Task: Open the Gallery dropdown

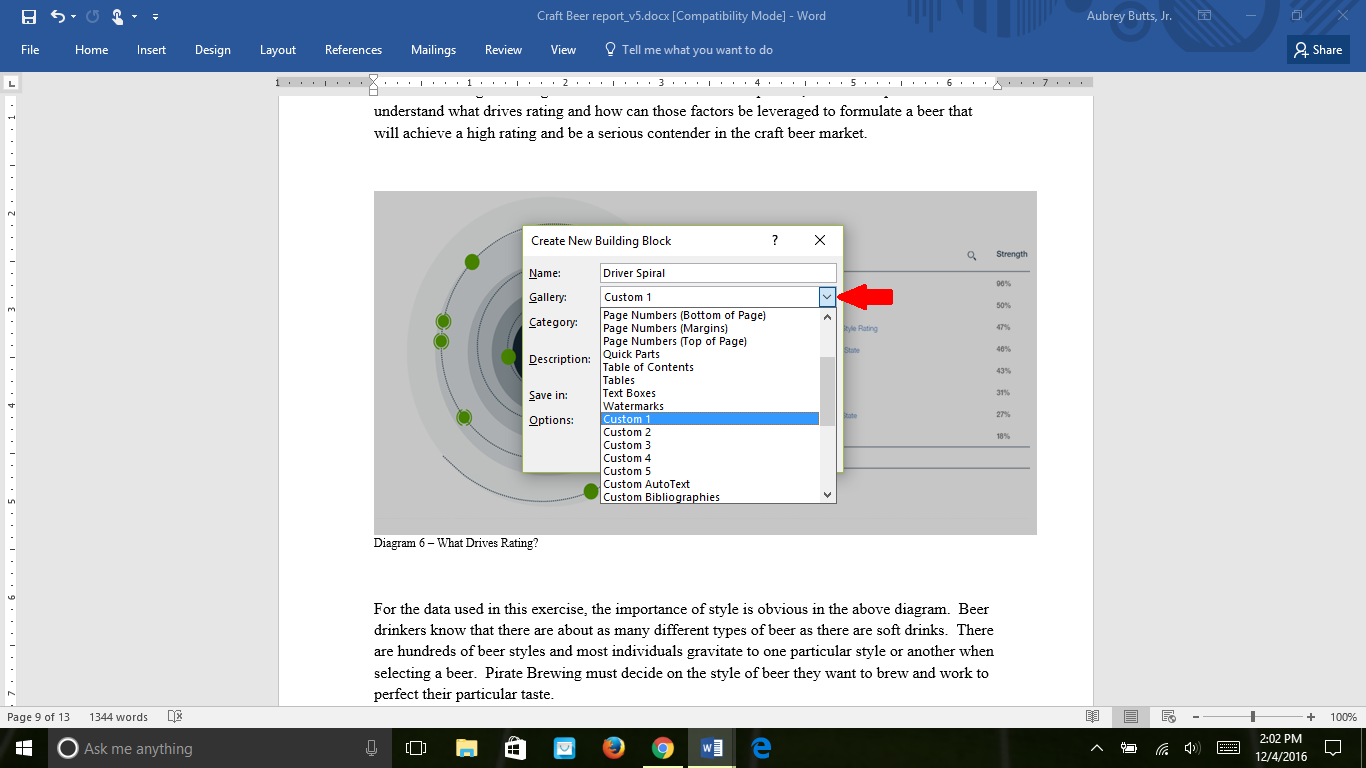Action: point(827,296)
